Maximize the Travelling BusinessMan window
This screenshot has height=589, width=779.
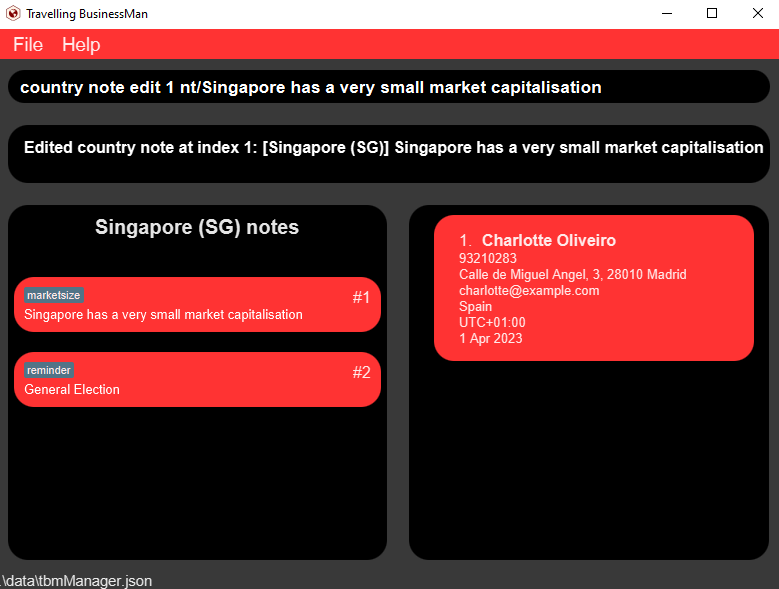[712, 13]
